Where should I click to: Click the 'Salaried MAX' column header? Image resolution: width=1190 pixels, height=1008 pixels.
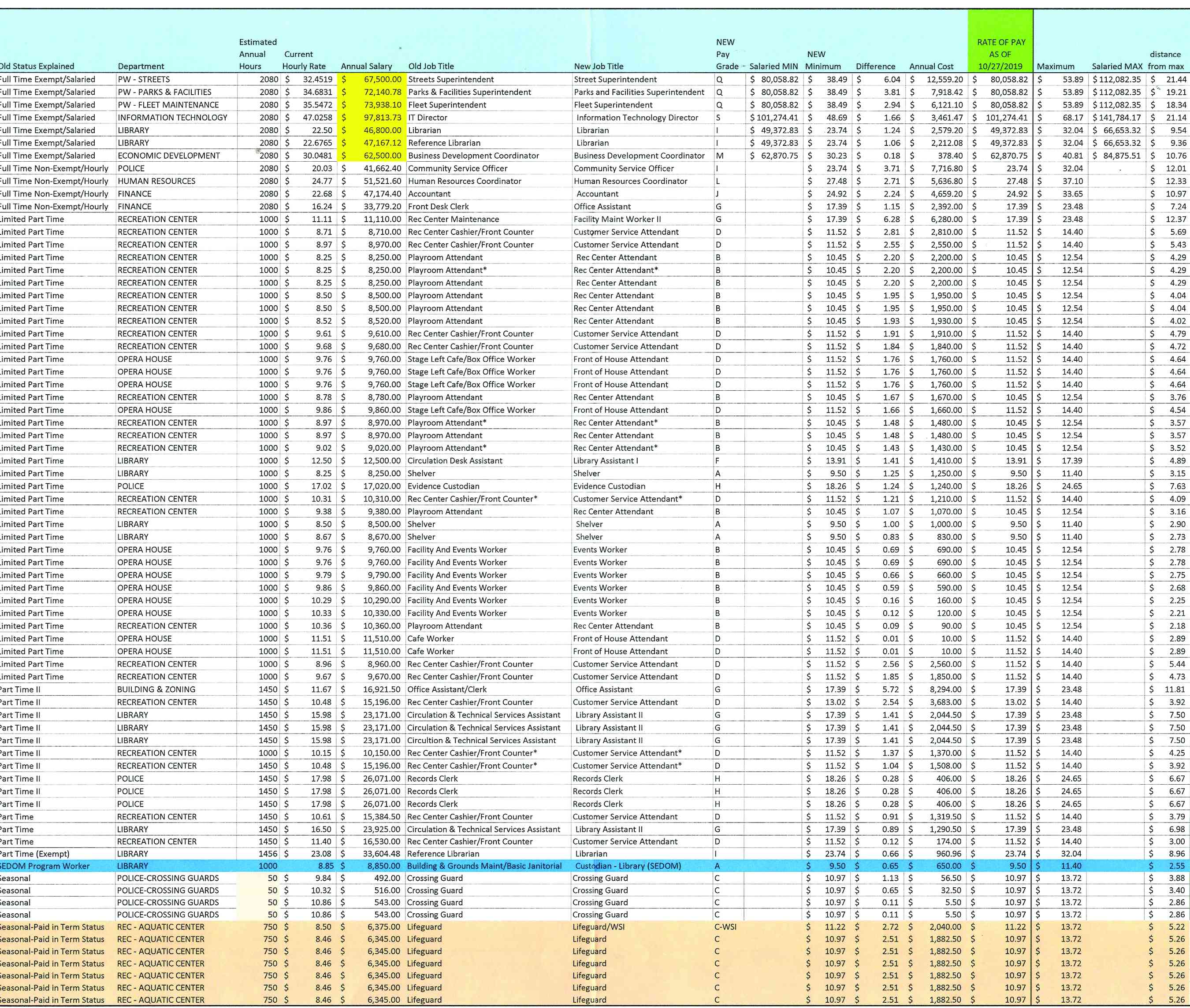click(1117, 66)
